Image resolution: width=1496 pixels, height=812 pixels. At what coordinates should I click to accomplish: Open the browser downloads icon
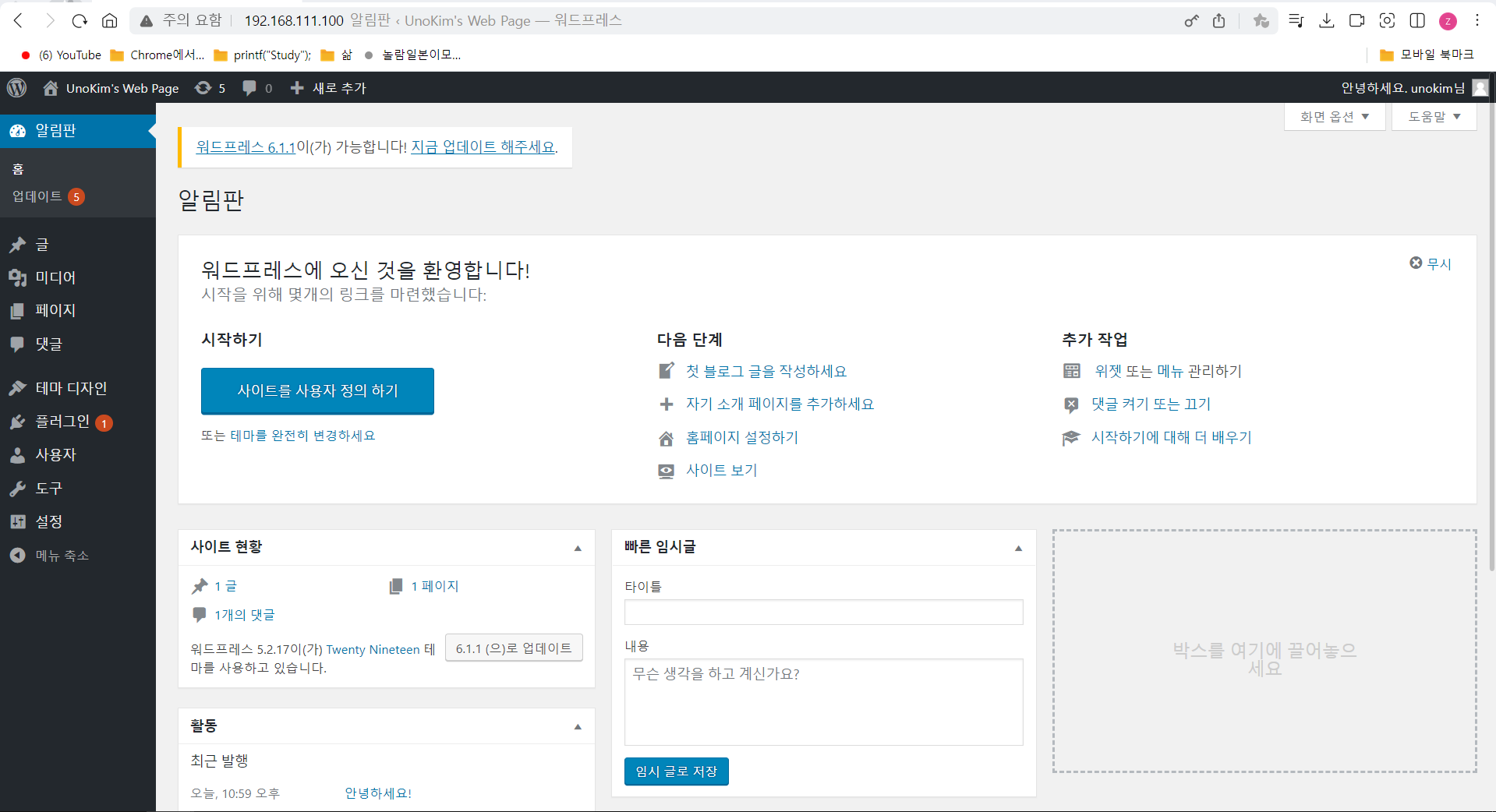(1327, 21)
